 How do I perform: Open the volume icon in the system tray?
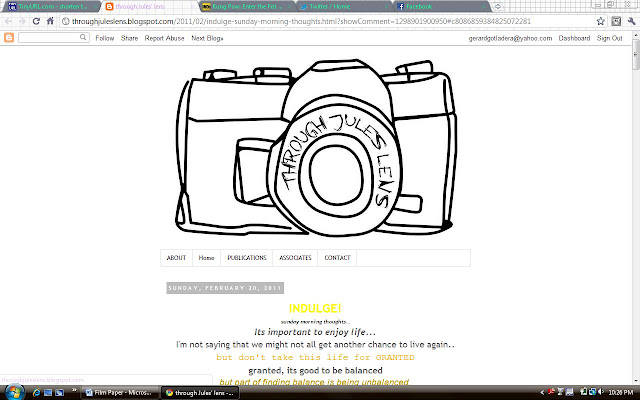click(601, 392)
